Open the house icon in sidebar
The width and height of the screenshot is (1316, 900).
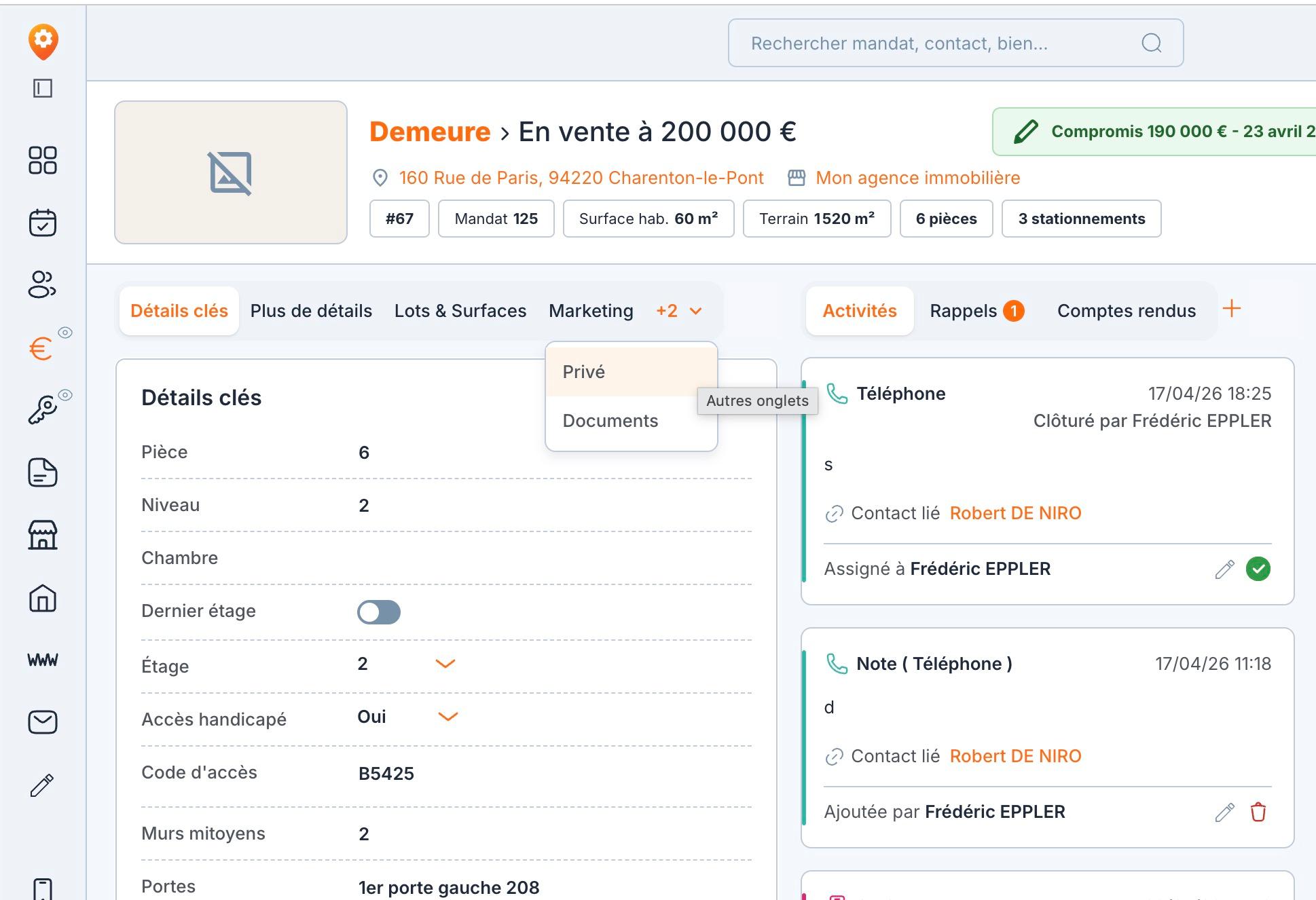click(x=43, y=598)
